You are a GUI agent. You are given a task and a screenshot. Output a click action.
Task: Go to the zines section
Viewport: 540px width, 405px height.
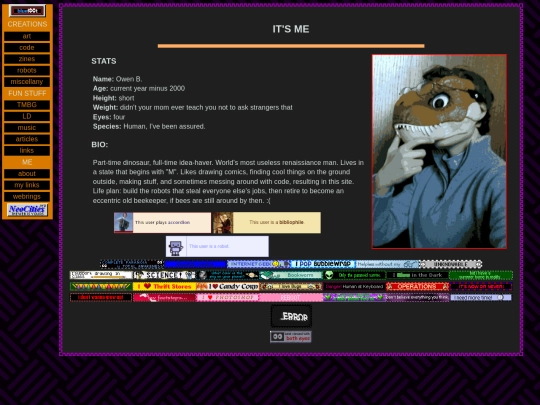(27, 59)
